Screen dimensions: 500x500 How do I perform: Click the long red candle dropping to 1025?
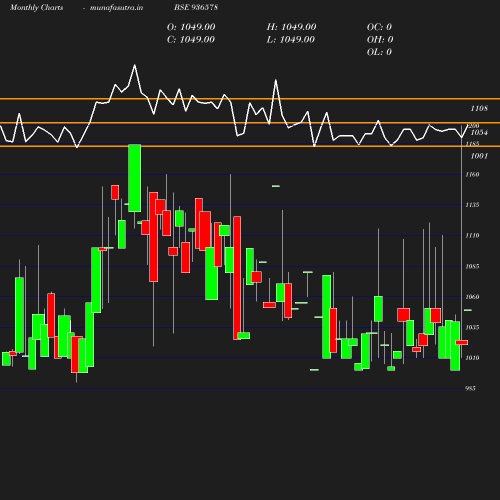237,278
